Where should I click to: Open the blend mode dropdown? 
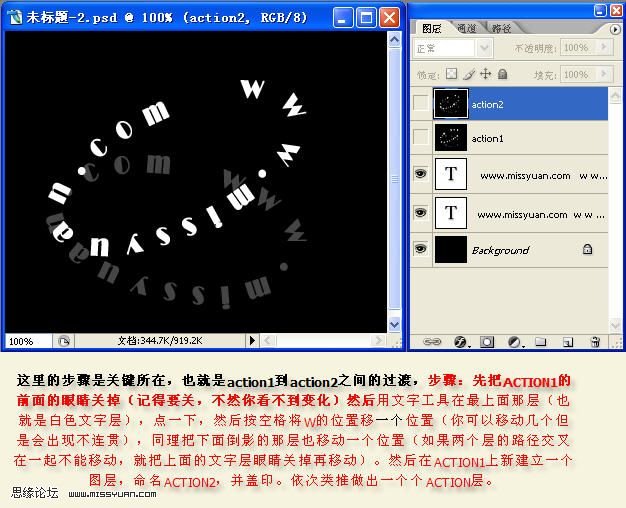click(x=484, y=48)
